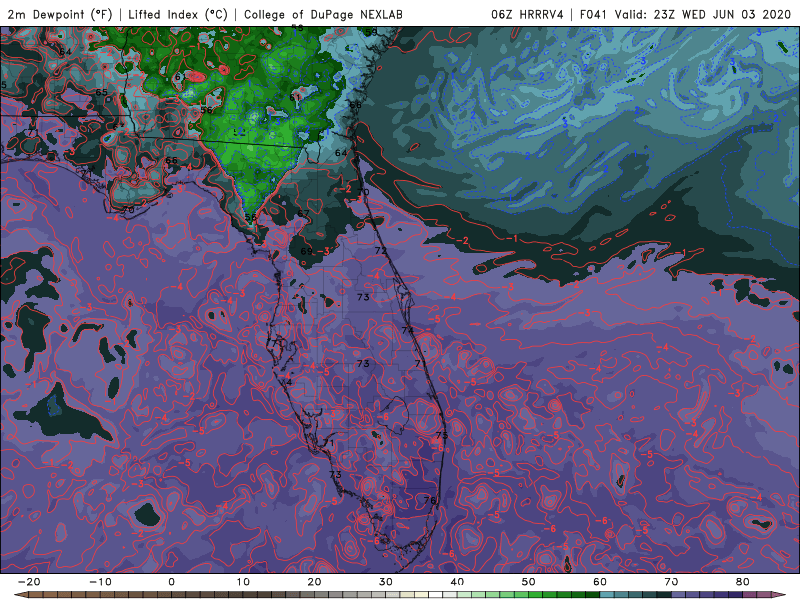Click the '76' dewpoint value on map

430,501
